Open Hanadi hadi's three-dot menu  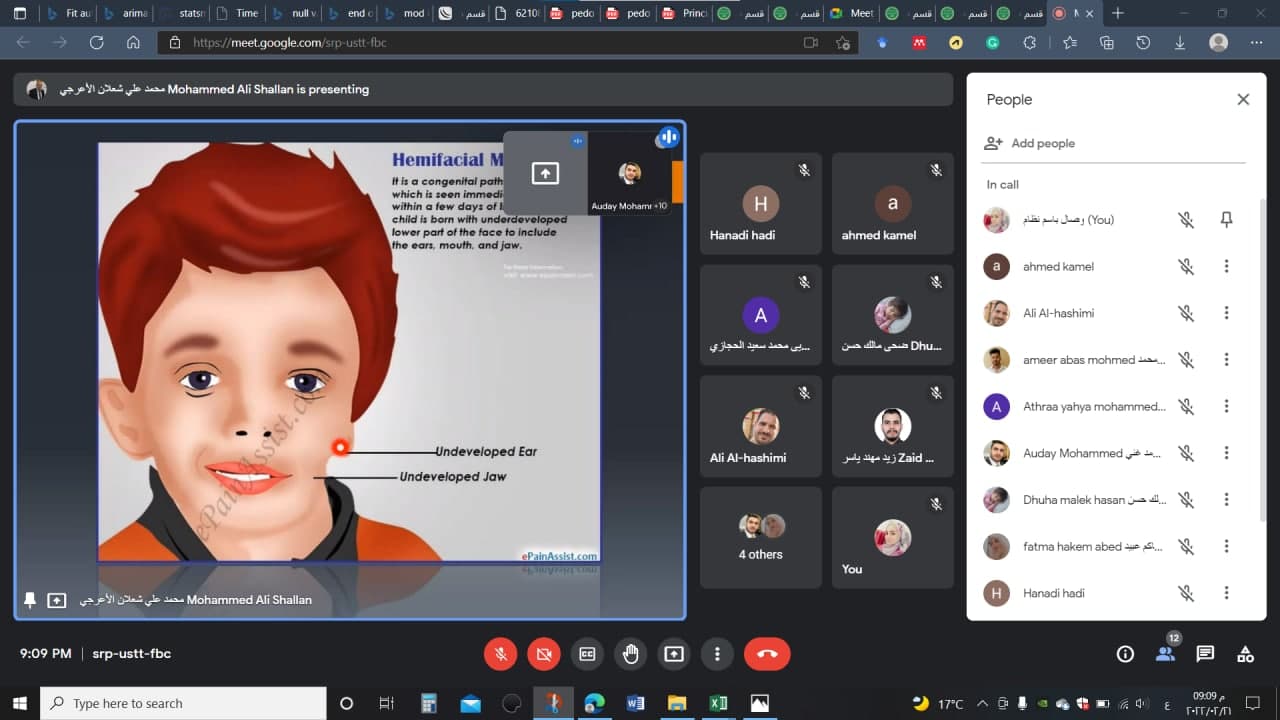click(1227, 593)
